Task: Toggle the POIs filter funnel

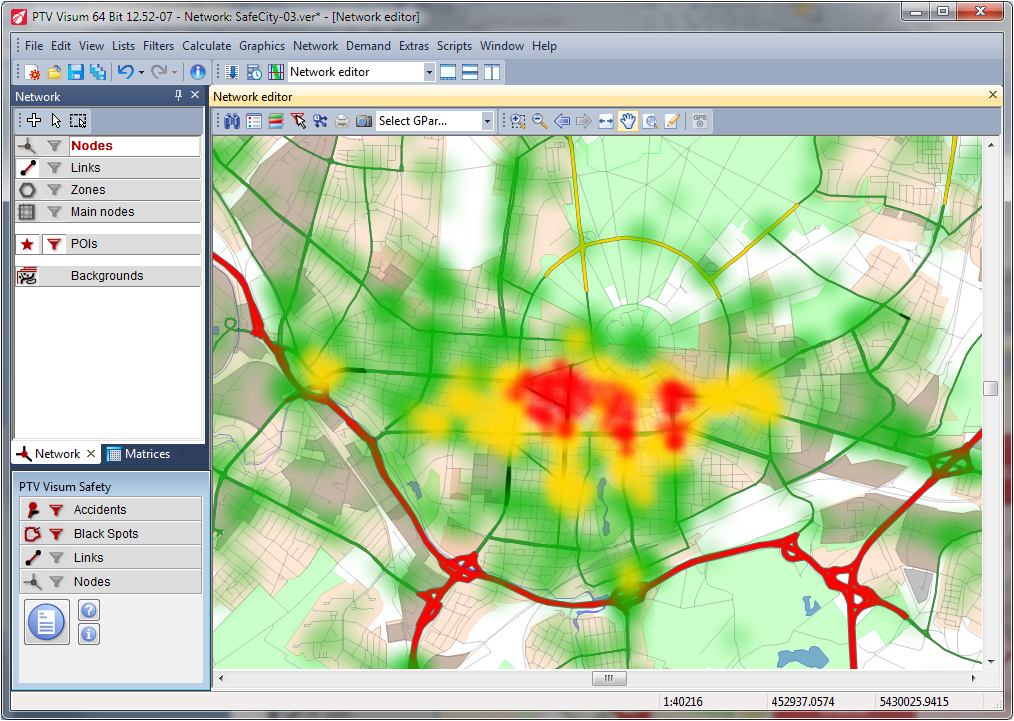Action: [x=55, y=244]
